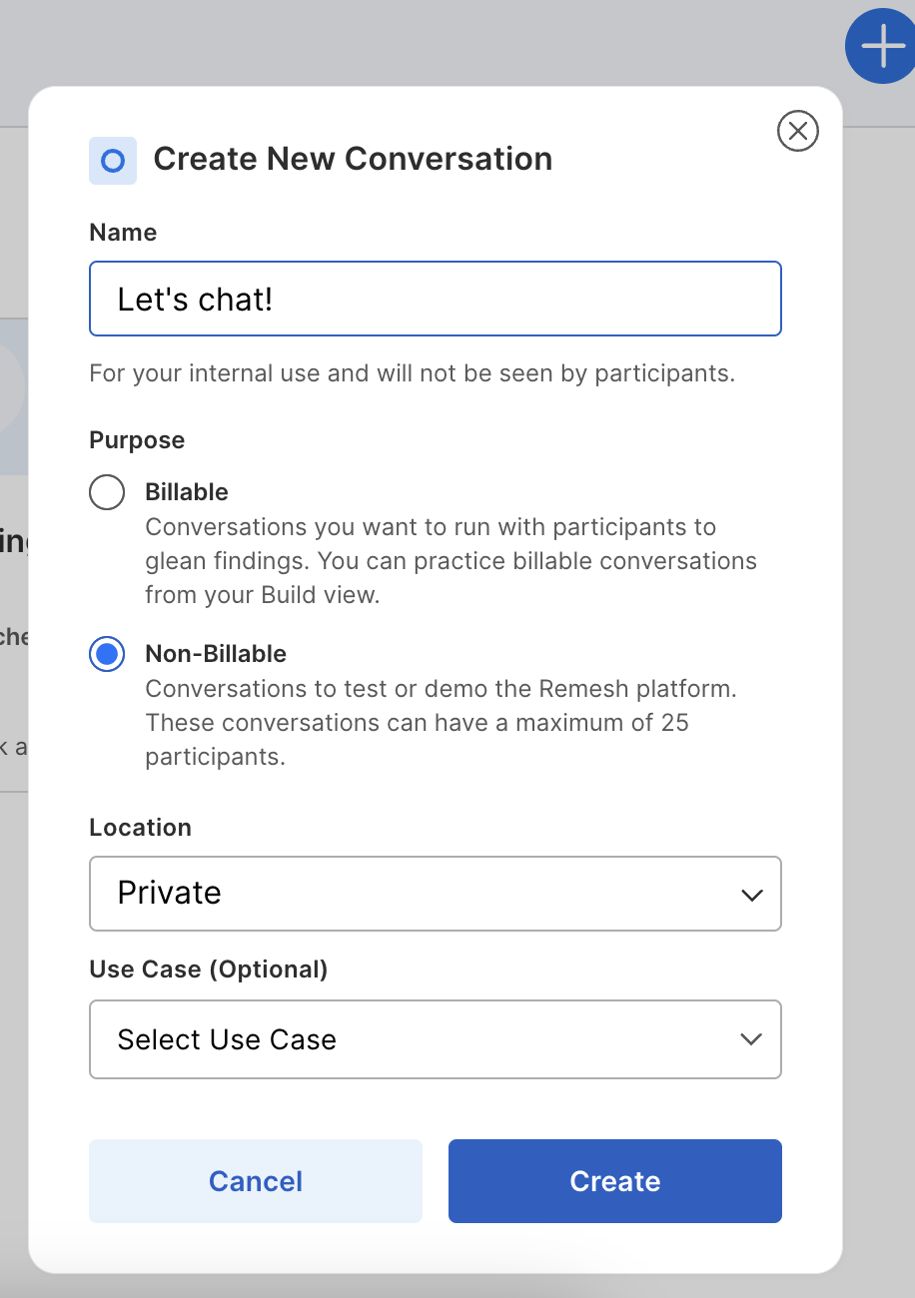The width and height of the screenshot is (915, 1298).
Task: Select the Billable radio button
Action: coord(107,492)
